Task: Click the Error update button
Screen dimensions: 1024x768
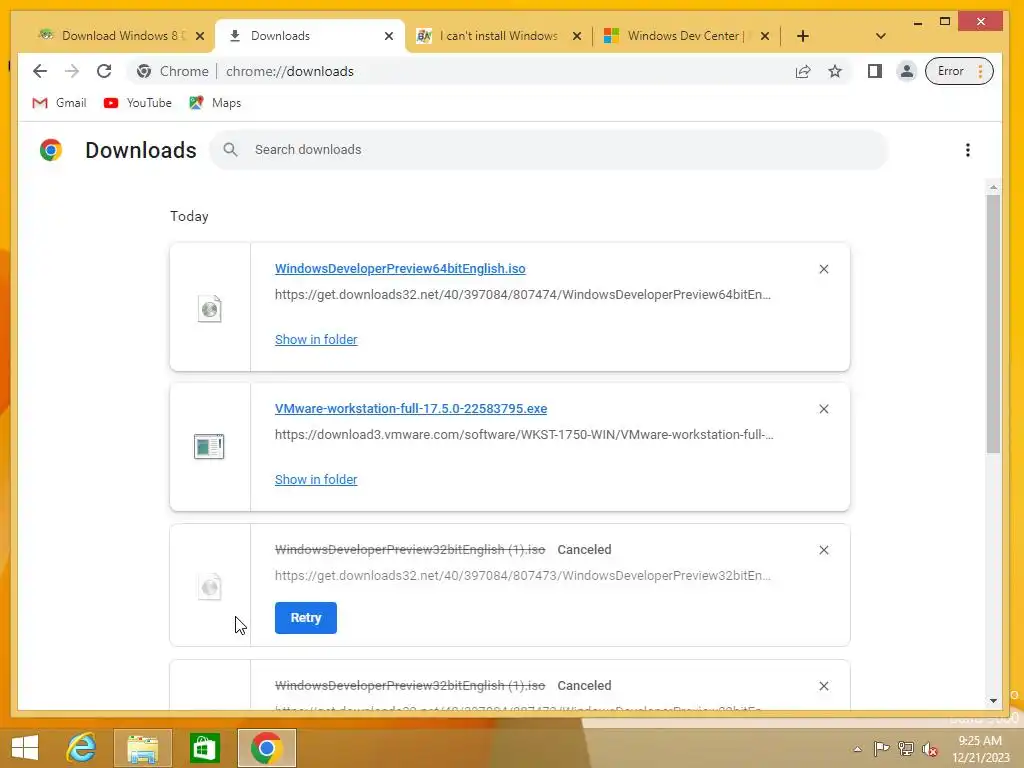Action: pyautogui.click(x=959, y=71)
